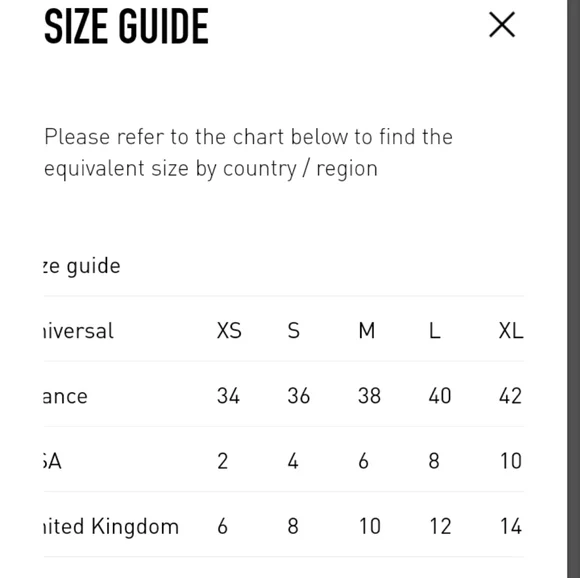Select the S universal size header
This screenshot has width=580, height=578.
(294, 330)
